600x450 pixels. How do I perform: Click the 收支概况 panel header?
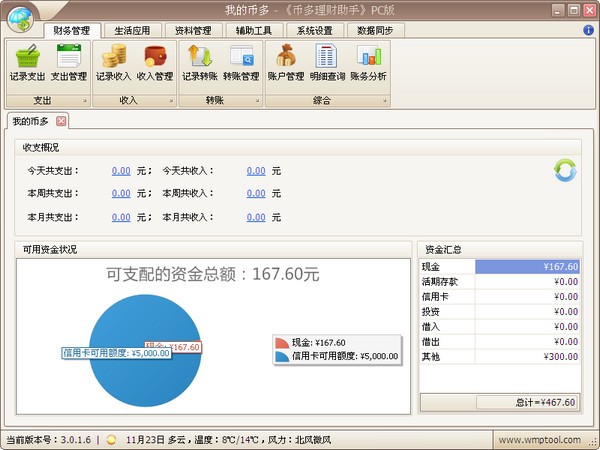coord(298,147)
